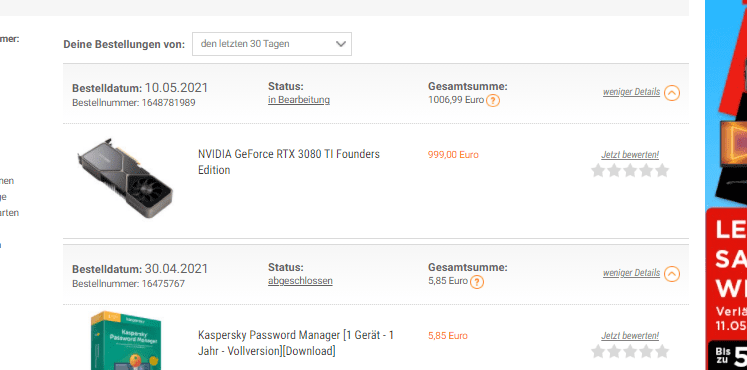Click 'Jetzt bewerten!' for the RTX 3080 Ti
This screenshot has height=370, width=747.
pos(630,155)
